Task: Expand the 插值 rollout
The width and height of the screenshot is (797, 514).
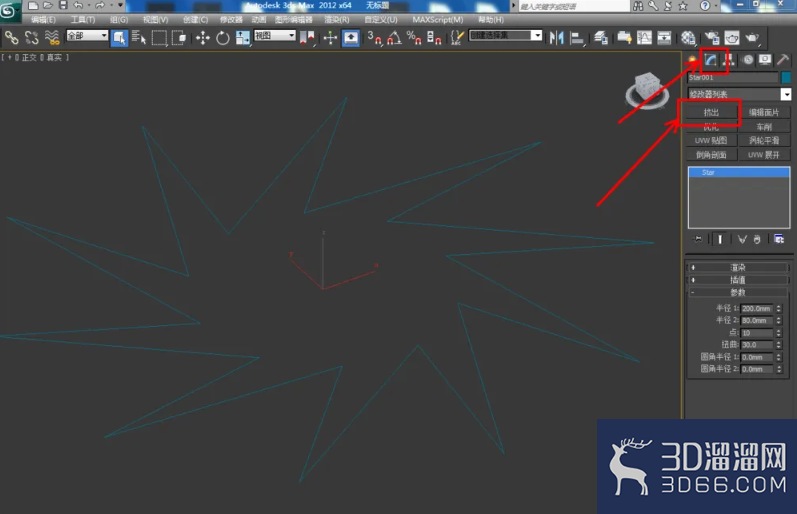Action: 738,280
